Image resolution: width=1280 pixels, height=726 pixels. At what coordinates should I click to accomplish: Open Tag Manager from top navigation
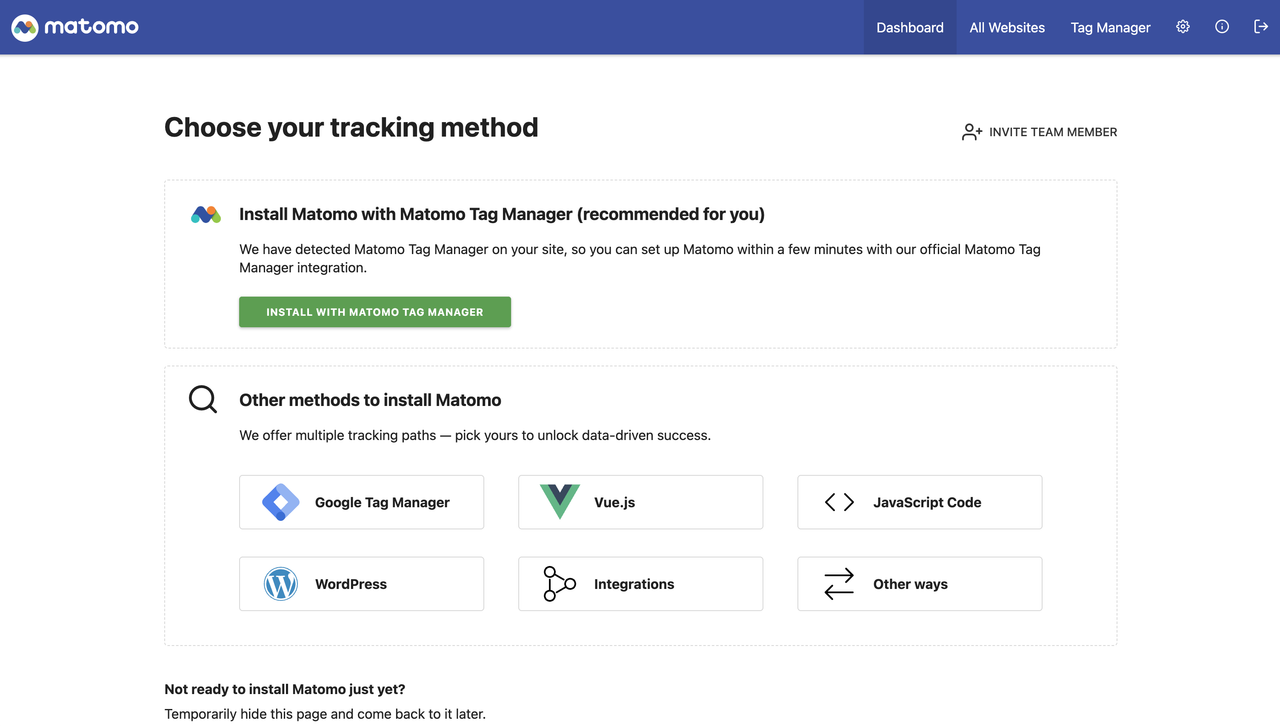pyautogui.click(x=1110, y=27)
